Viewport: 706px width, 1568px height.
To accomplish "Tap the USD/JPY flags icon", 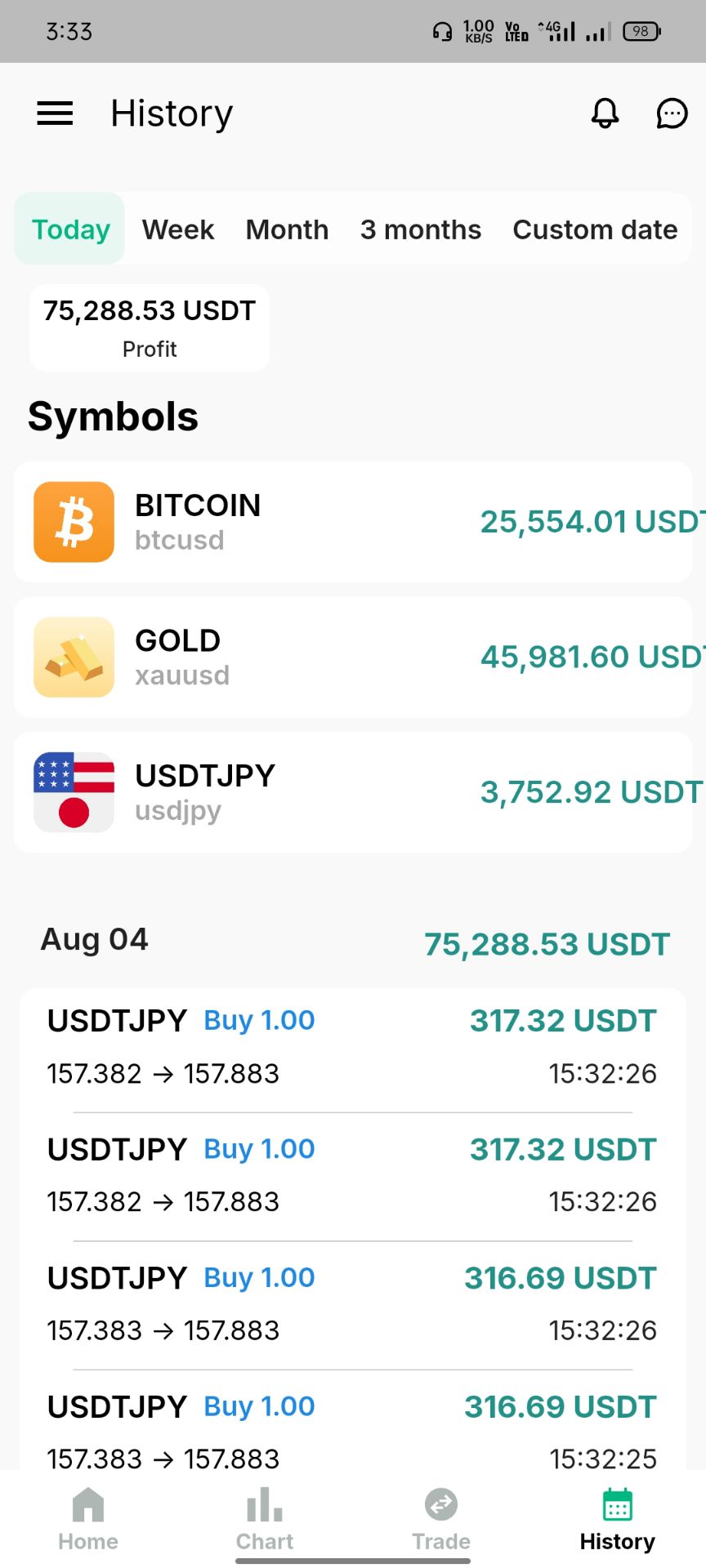I will [x=74, y=792].
